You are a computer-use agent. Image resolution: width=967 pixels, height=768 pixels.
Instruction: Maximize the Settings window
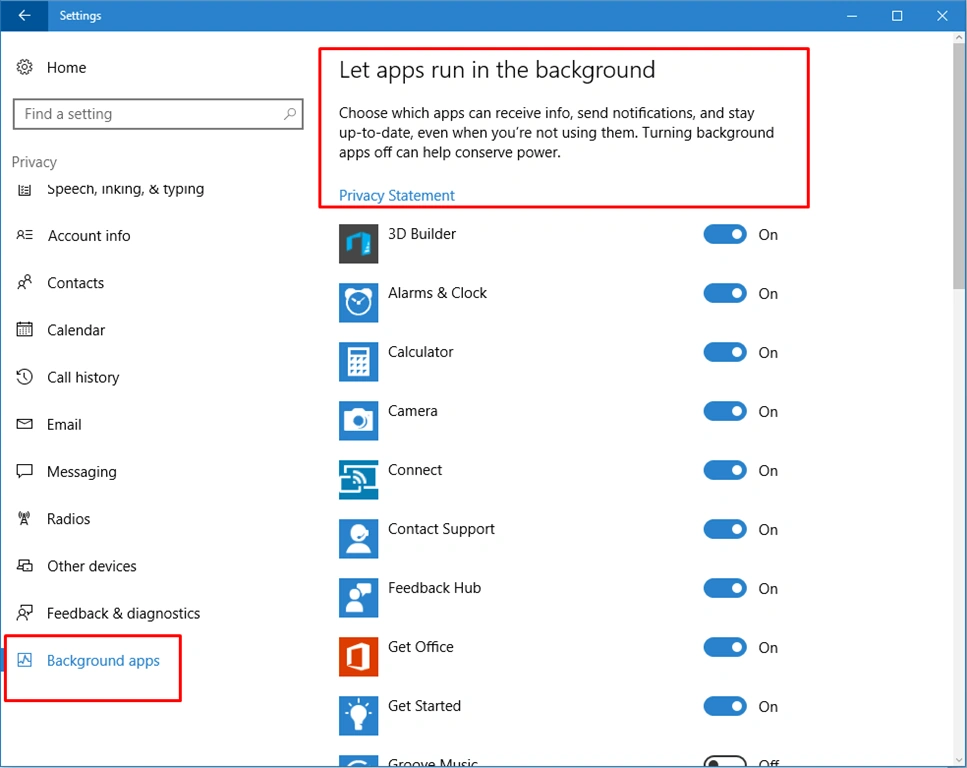(897, 15)
